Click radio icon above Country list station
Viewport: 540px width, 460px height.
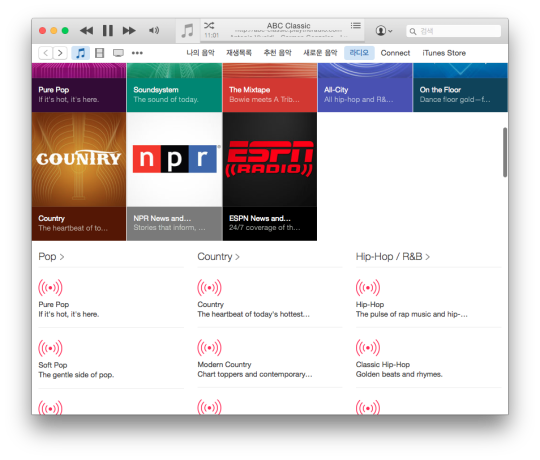click(x=209, y=288)
